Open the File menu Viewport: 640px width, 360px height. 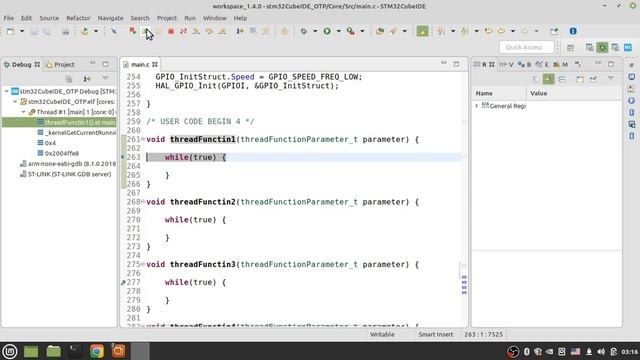(9, 18)
